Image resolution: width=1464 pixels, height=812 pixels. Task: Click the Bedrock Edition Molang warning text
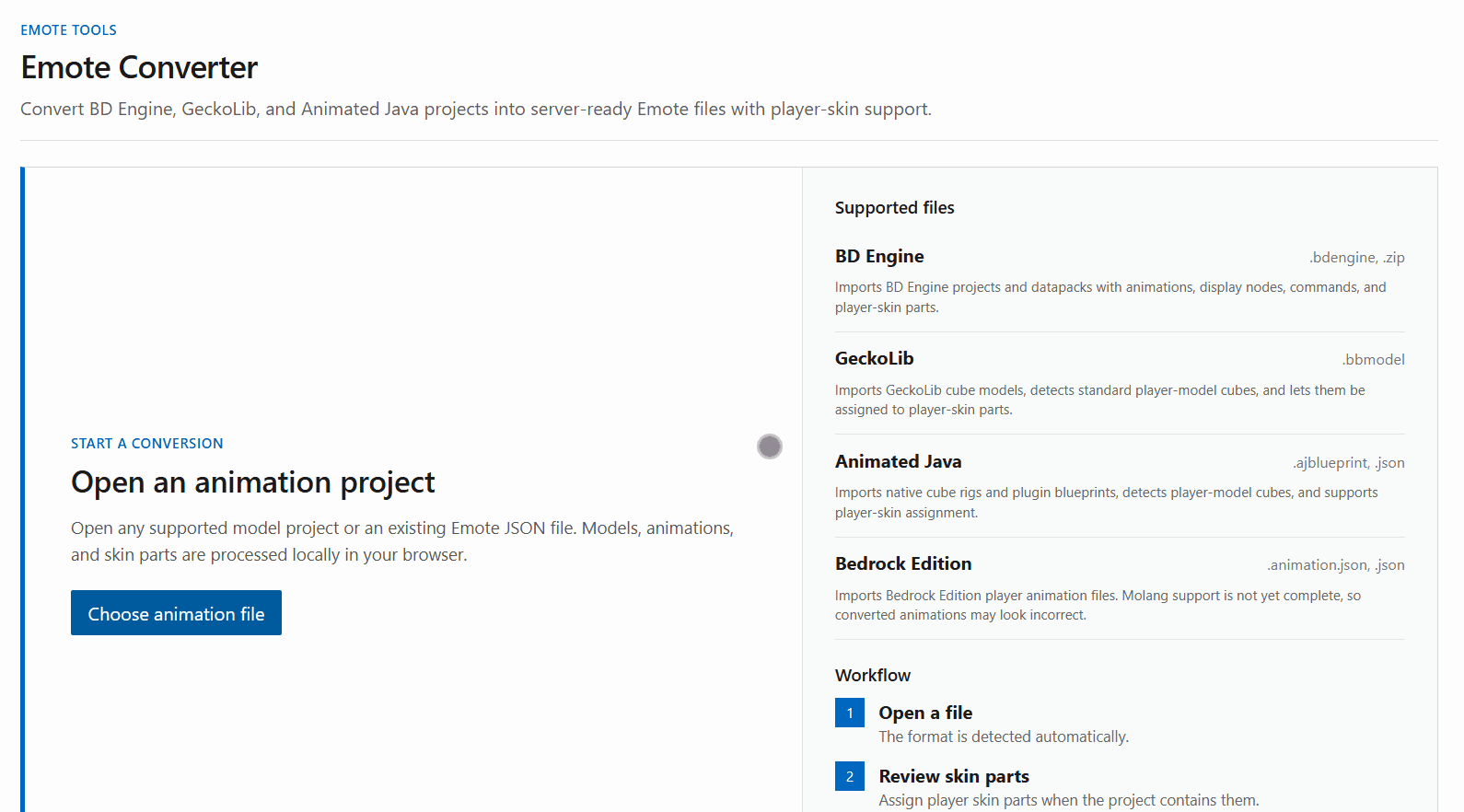[x=1098, y=605]
